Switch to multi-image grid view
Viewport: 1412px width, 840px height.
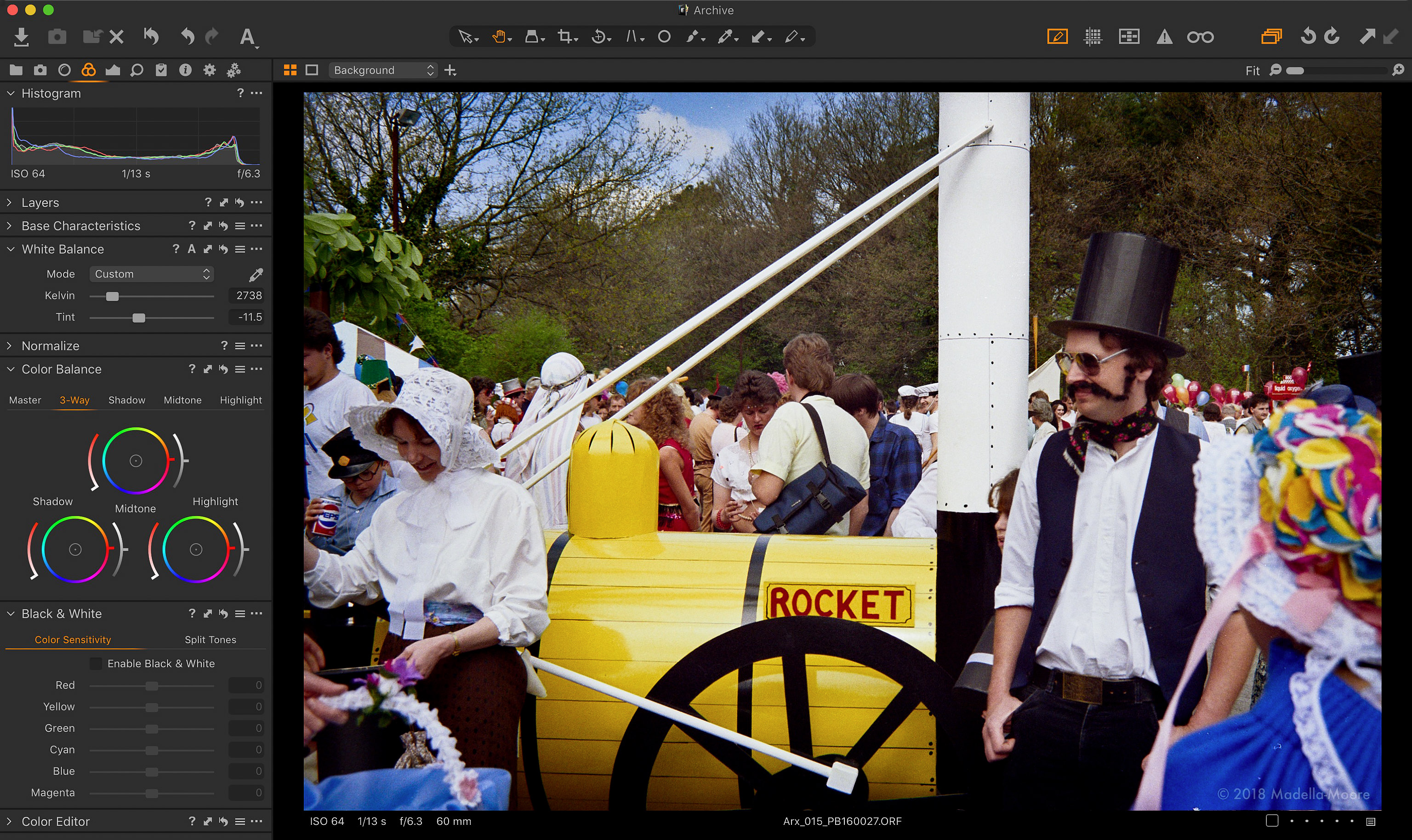pos(290,70)
